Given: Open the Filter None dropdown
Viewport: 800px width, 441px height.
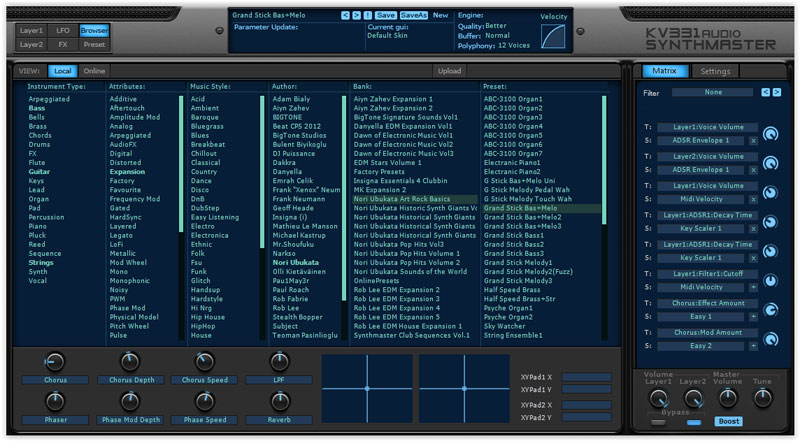Looking at the screenshot, I should pos(713,92).
